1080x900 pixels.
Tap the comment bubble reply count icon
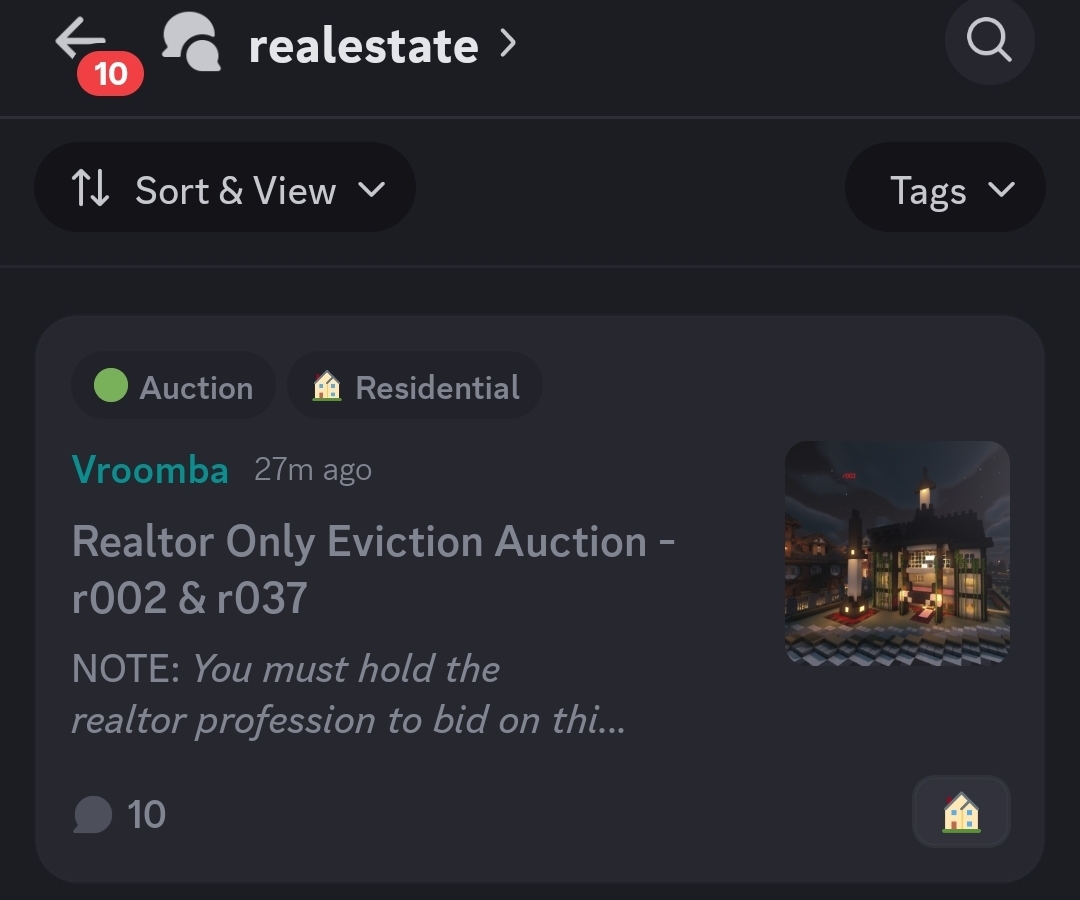(x=92, y=815)
